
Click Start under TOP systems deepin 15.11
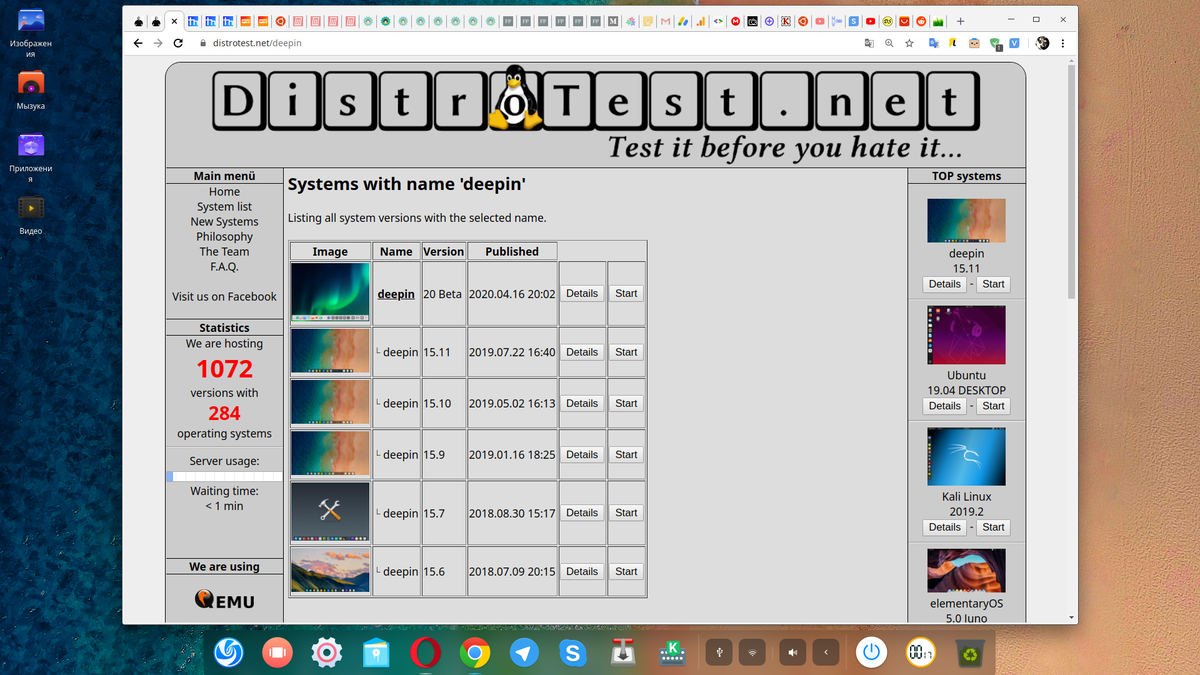pyautogui.click(x=993, y=284)
